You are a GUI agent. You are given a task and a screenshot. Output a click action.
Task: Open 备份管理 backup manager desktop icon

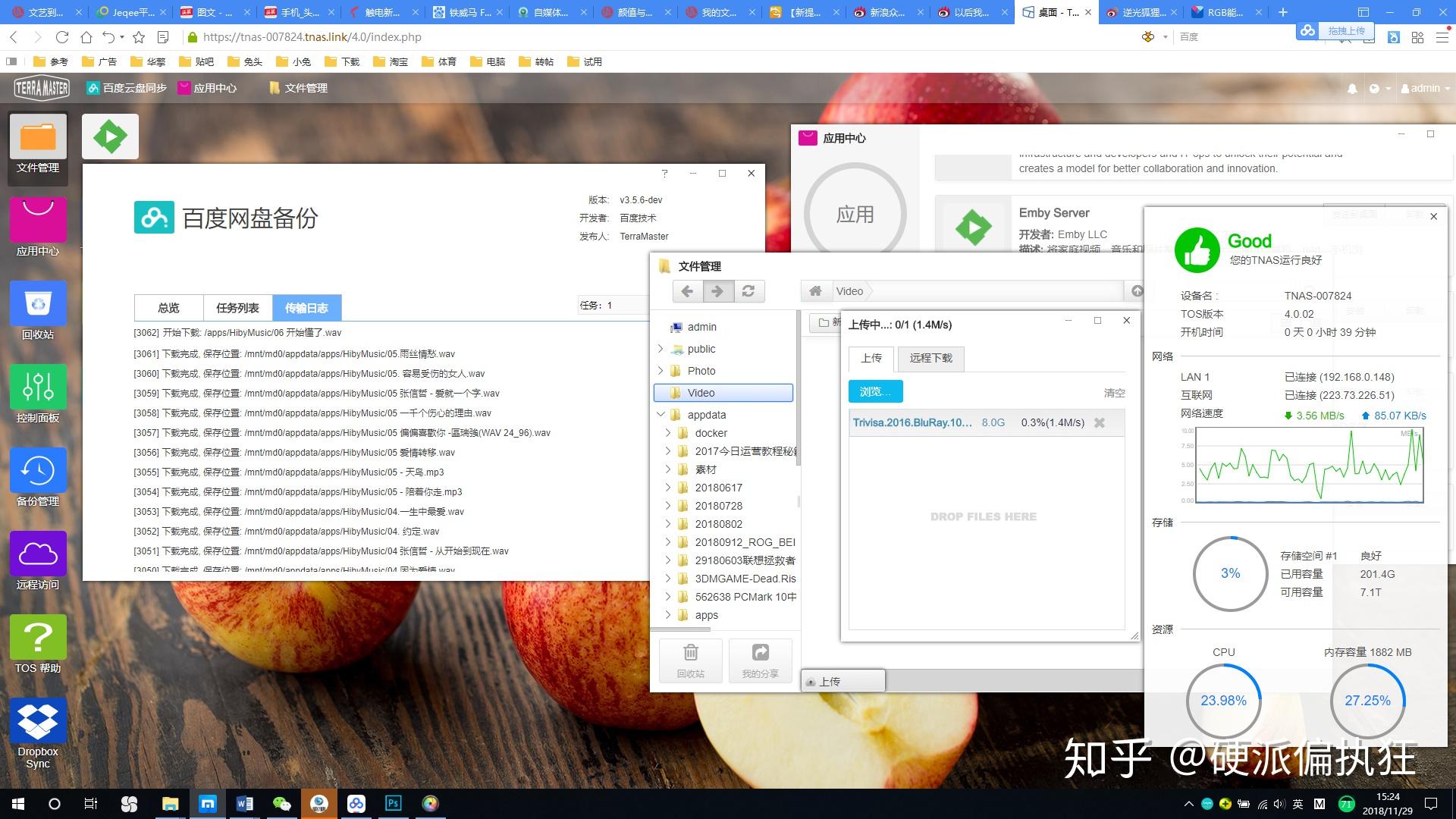38,471
